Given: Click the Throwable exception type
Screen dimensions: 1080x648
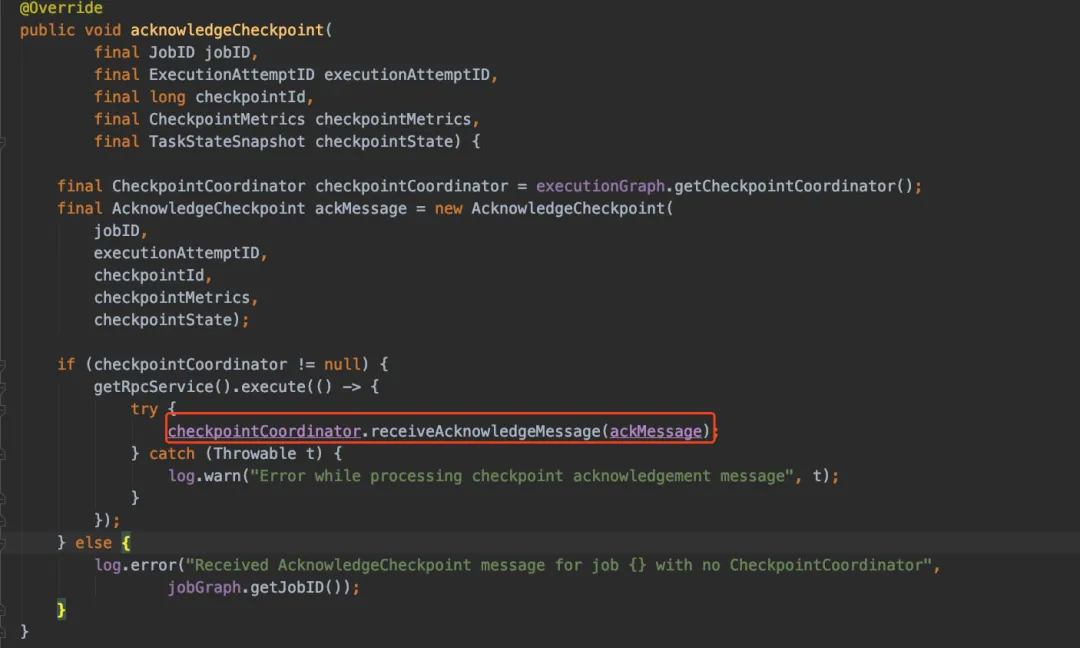Looking at the screenshot, I should click(255, 453).
